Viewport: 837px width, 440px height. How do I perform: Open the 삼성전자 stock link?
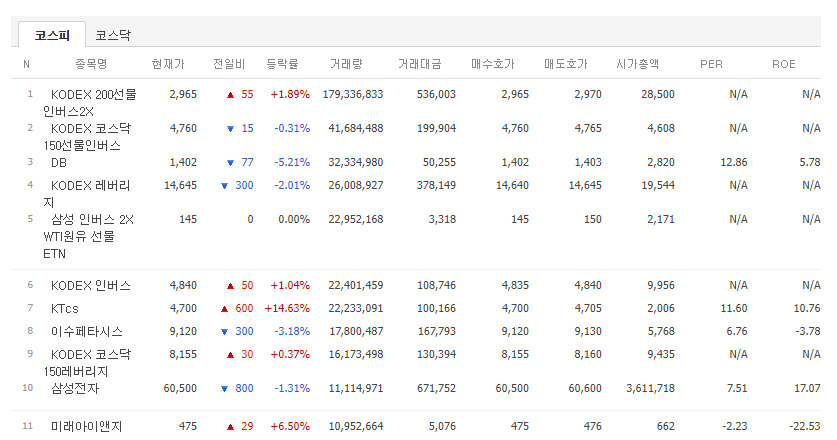tap(75, 388)
